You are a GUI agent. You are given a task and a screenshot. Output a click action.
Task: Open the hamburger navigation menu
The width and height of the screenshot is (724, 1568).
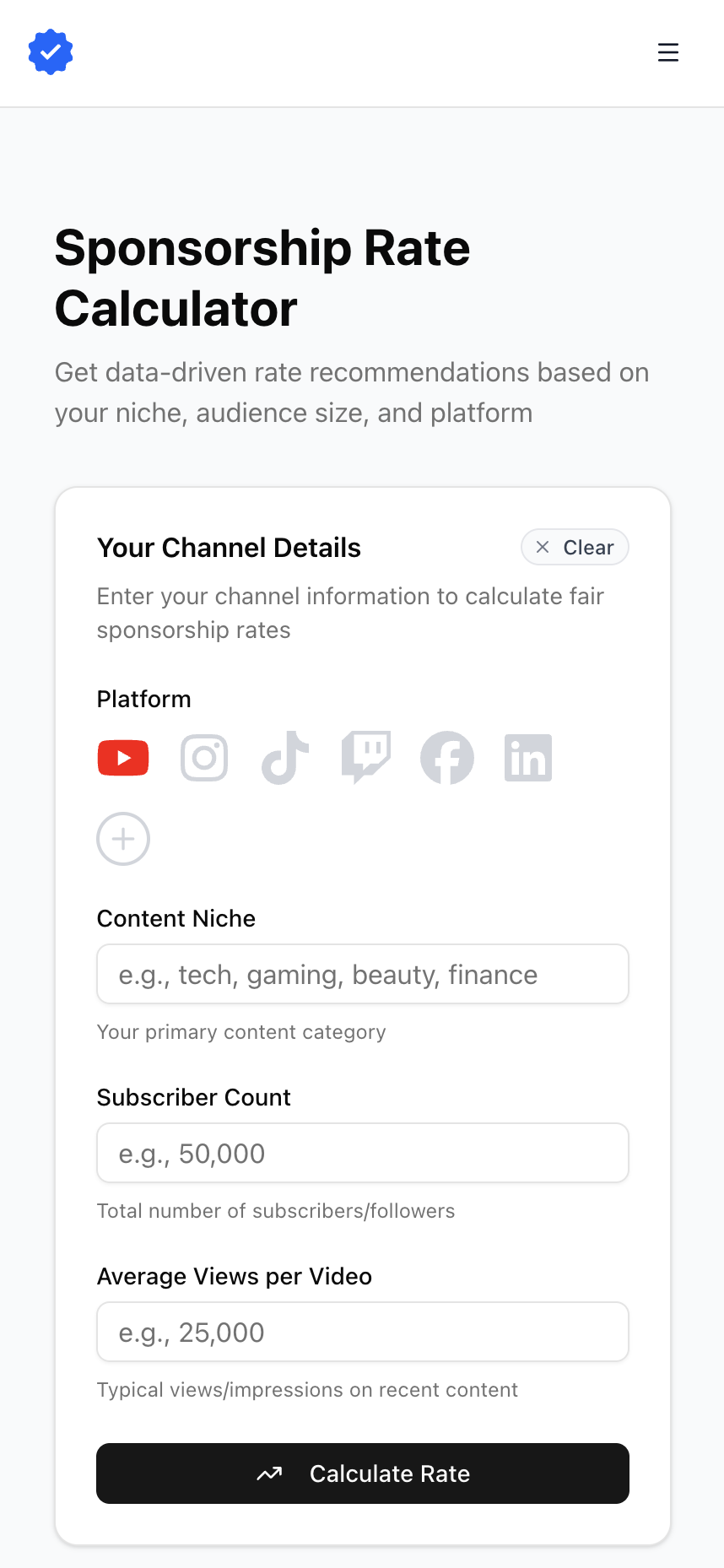pyautogui.click(x=667, y=52)
